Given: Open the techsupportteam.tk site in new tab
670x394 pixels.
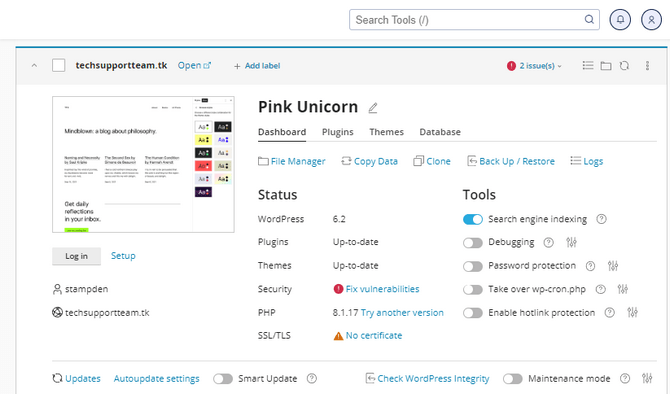Looking at the screenshot, I should point(194,65).
